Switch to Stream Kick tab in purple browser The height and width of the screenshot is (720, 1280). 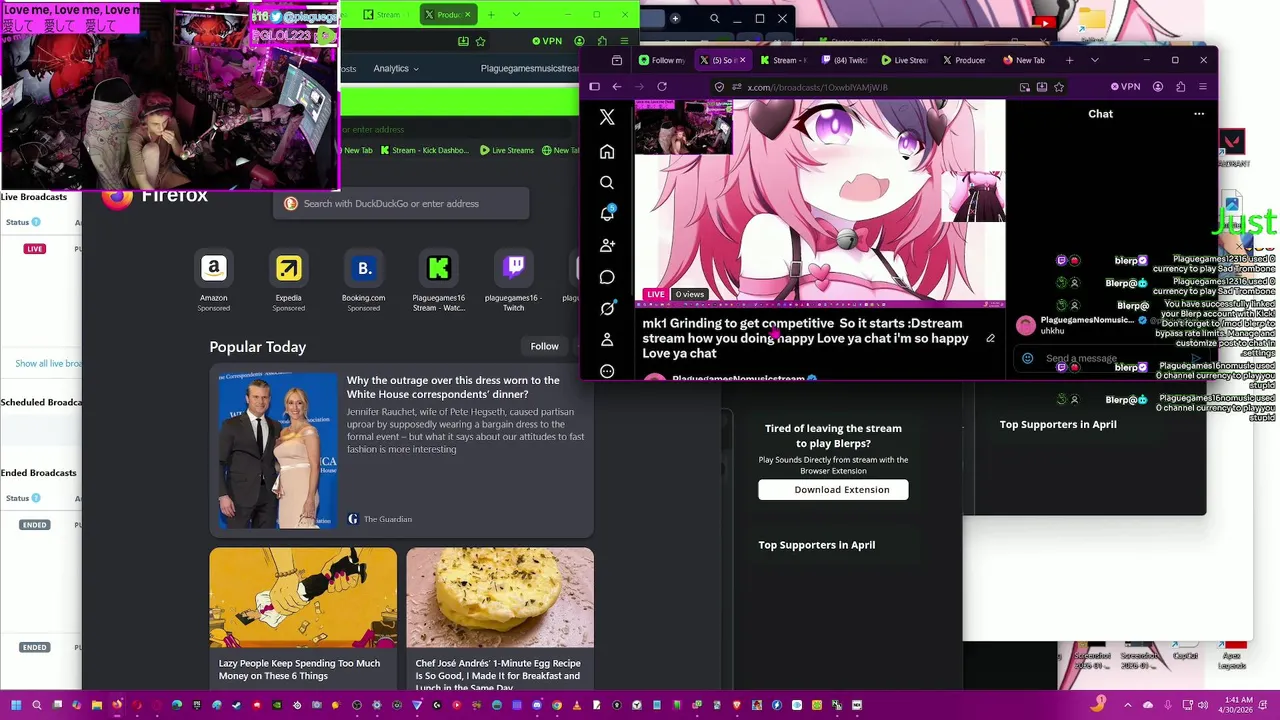[x=783, y=60]
